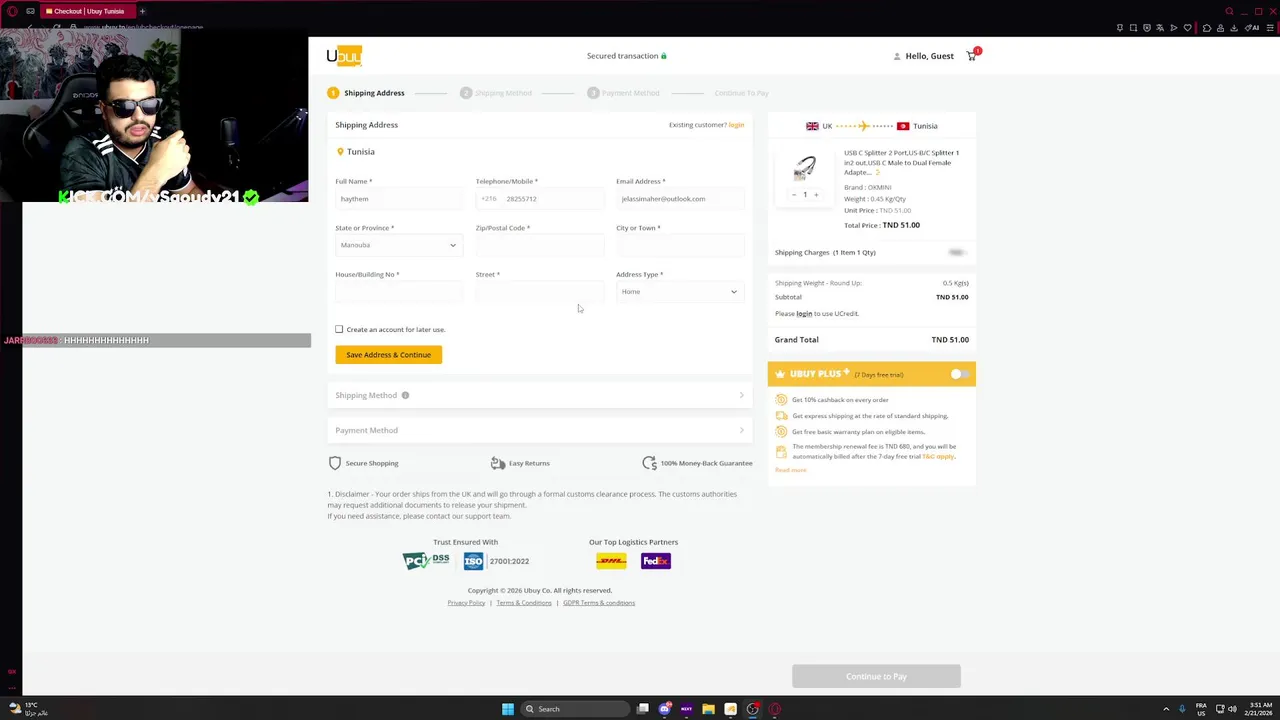Screen dimensions: 1280x720
Task: Click the Email Address input field
Action: (x=680, y=199)
